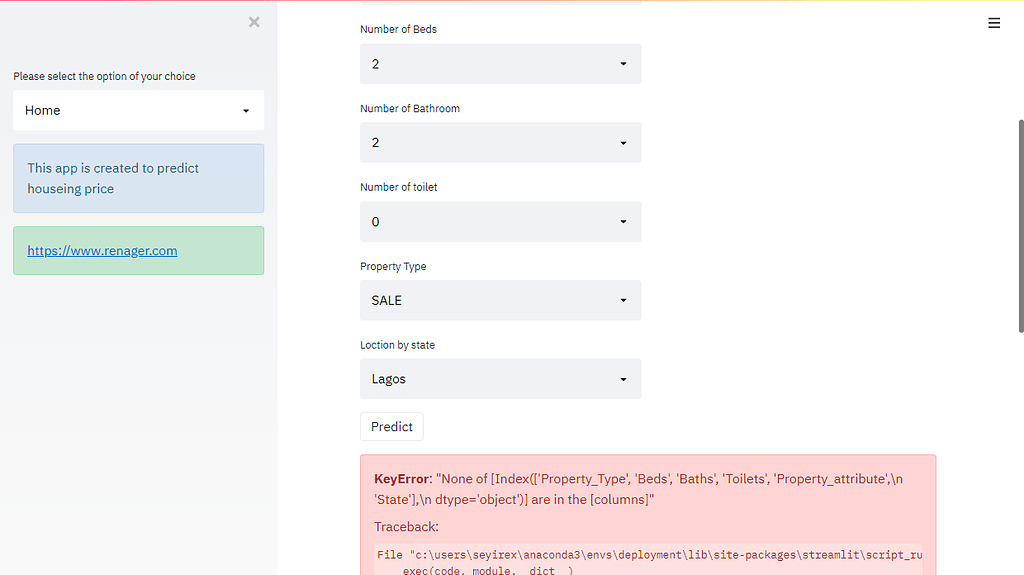Close the sidebar with the X icon

click(254, 22)
